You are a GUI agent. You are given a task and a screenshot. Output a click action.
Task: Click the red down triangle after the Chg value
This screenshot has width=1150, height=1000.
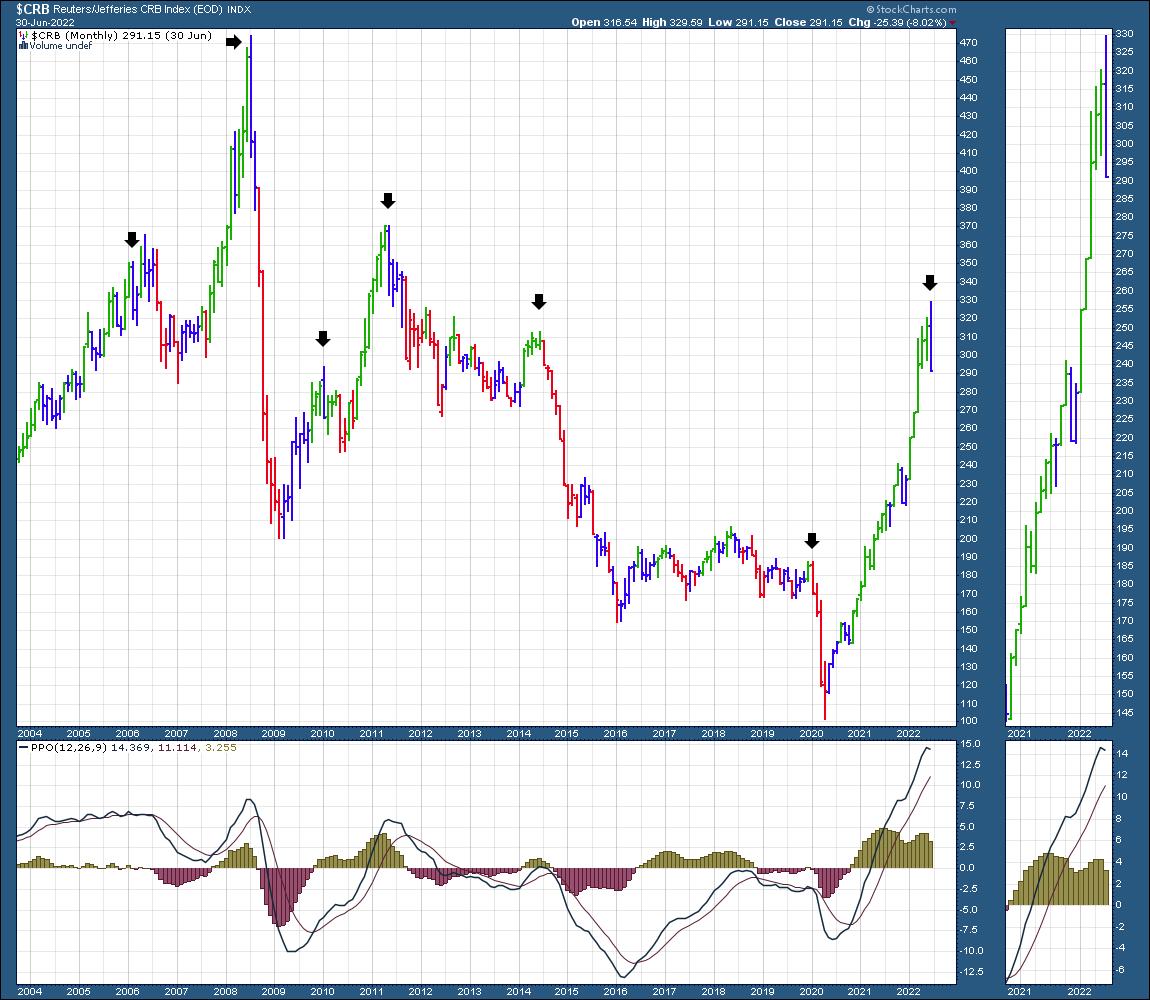click(953, 23)
